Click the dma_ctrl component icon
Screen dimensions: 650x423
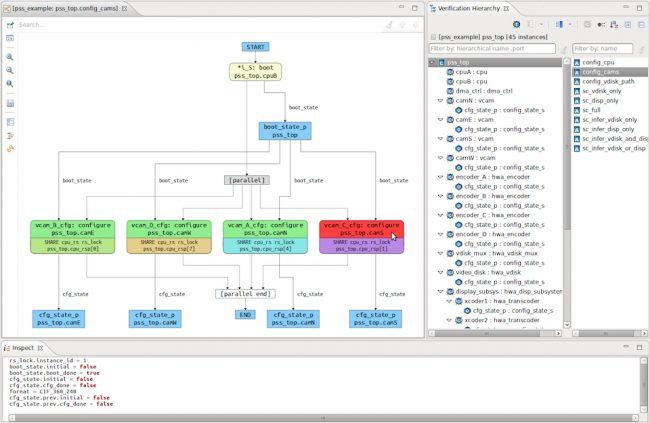point(450,91)
